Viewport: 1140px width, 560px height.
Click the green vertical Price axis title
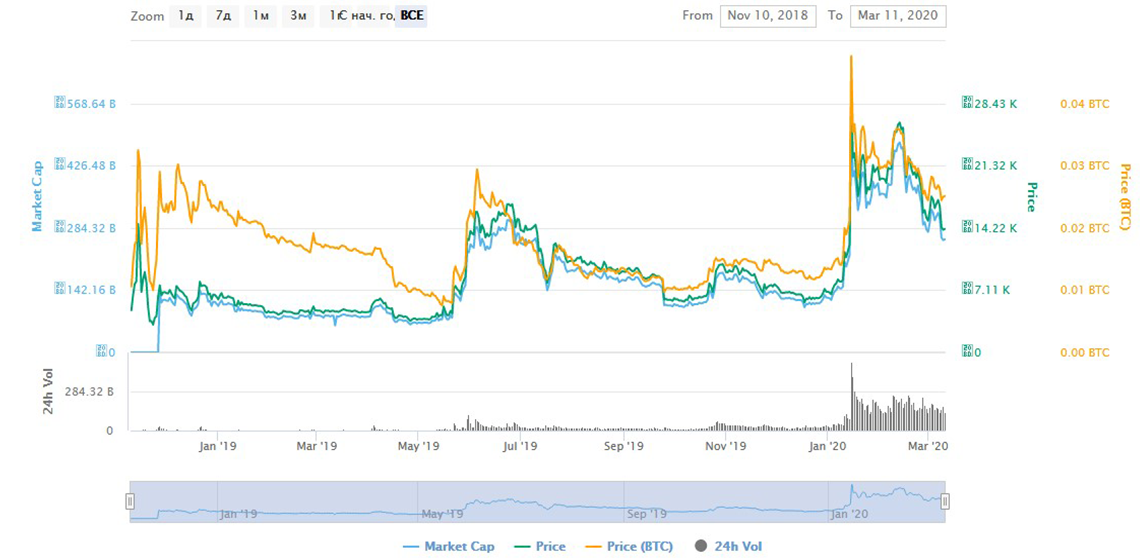(1031, 196)
